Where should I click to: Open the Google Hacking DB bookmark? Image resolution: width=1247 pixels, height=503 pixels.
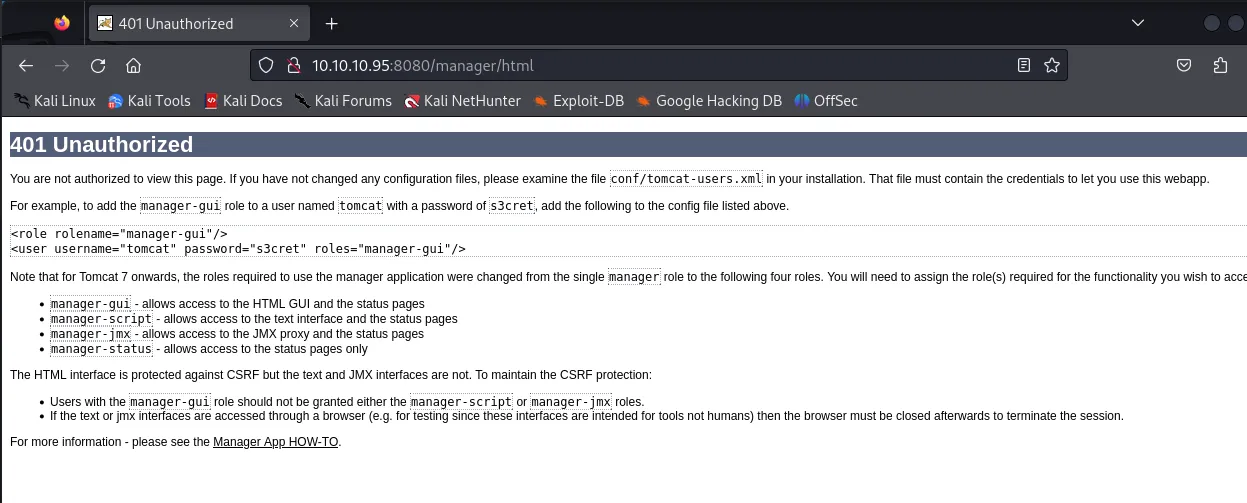(709, 100)
